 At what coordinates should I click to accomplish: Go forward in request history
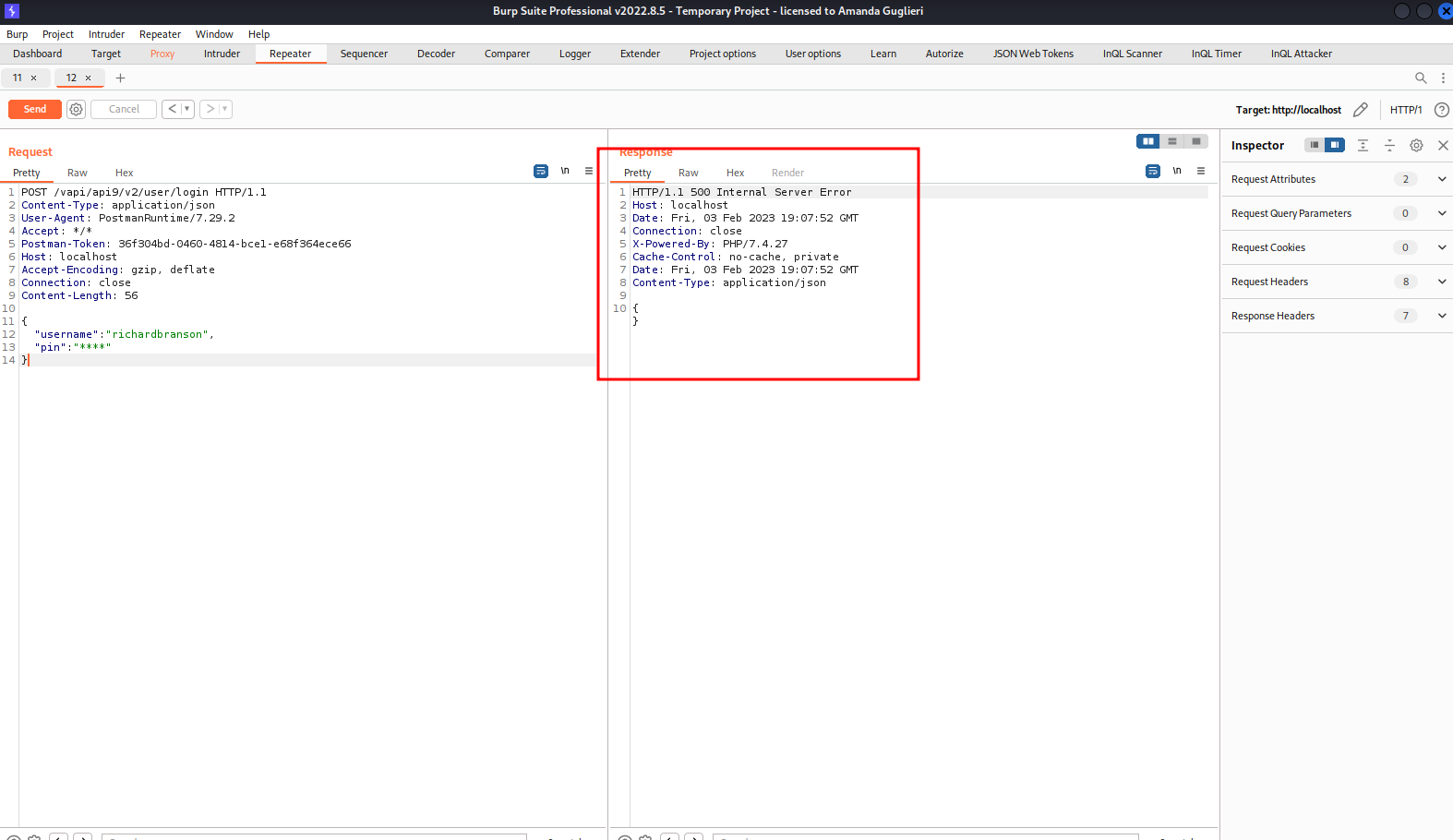click(x=210, y=109)
